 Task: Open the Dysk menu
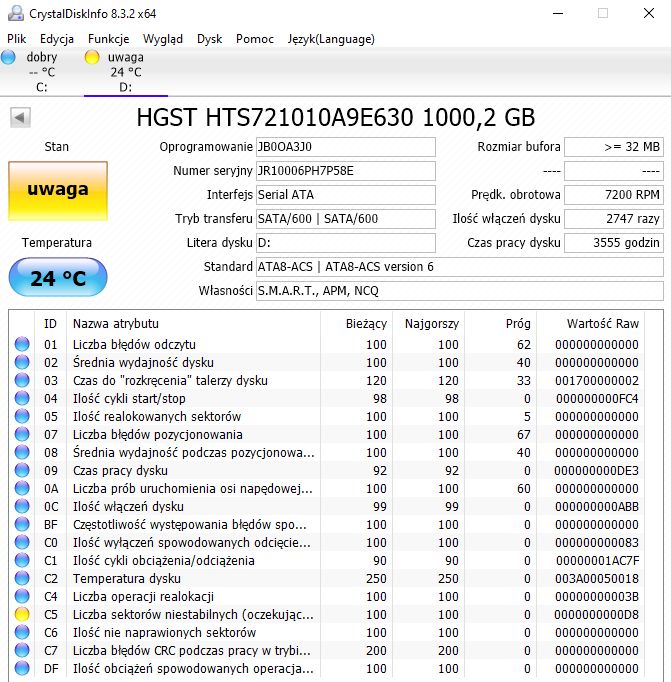(209, 39)
